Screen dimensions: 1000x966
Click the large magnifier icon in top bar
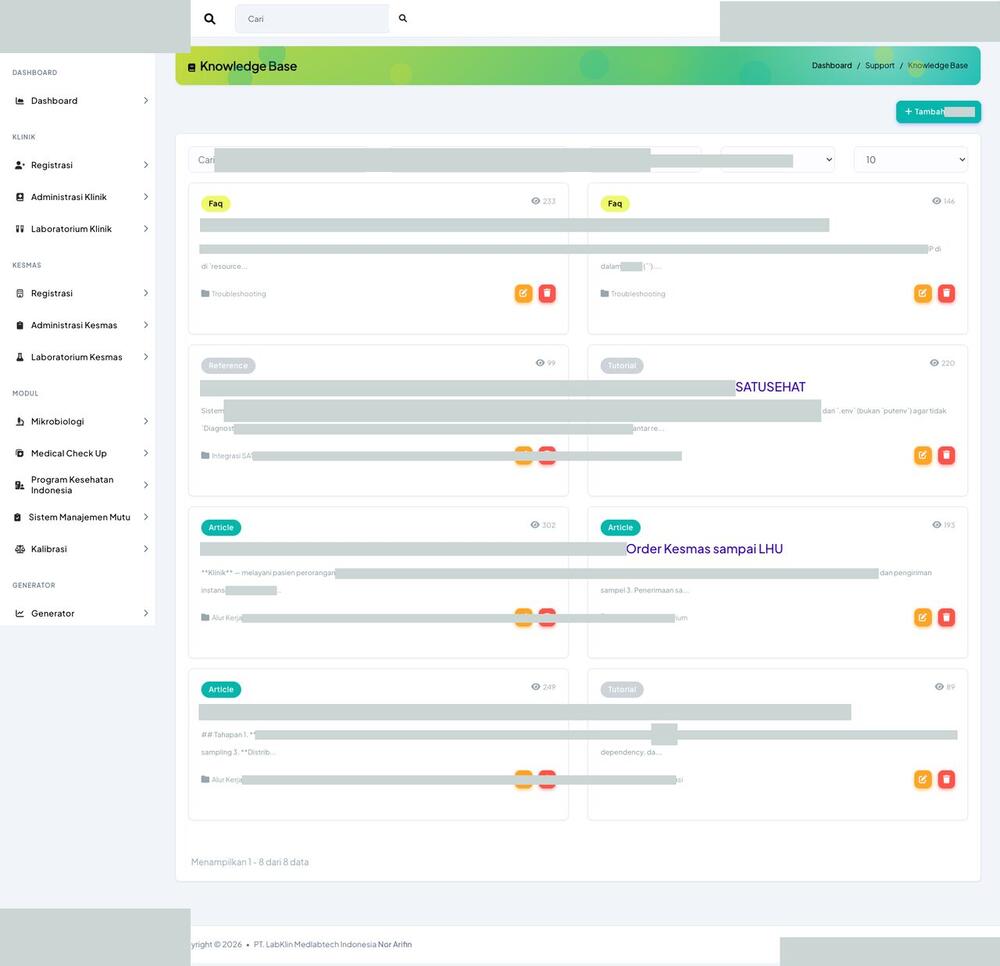[209, 19]
